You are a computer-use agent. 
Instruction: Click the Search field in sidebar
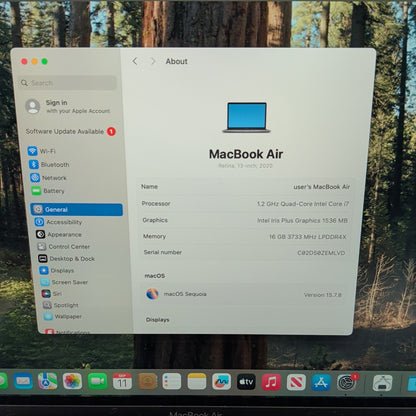click(68, 83)
